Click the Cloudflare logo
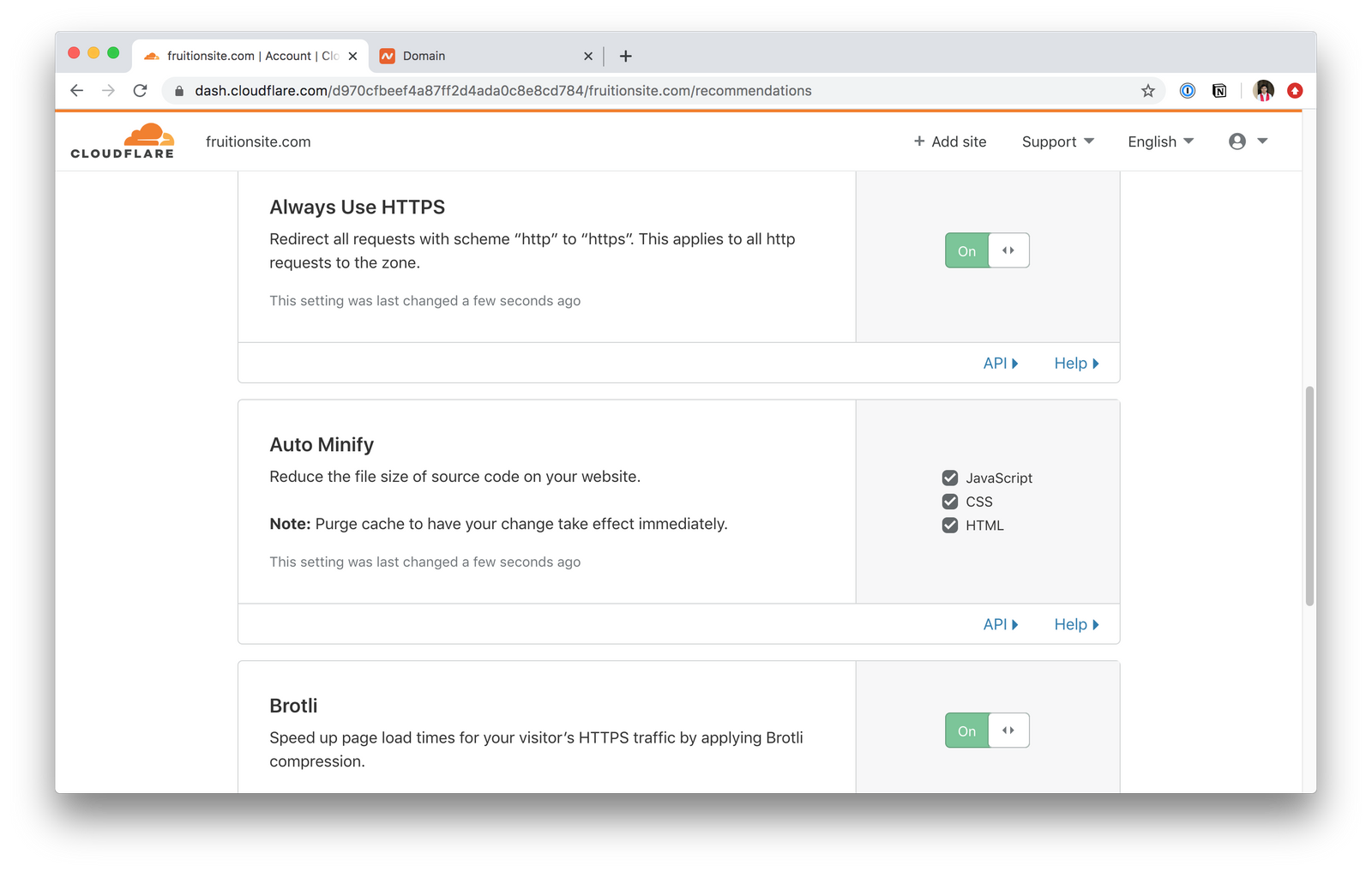The width and height of the screenshot is (1372, 872). (x=123, y=141)
